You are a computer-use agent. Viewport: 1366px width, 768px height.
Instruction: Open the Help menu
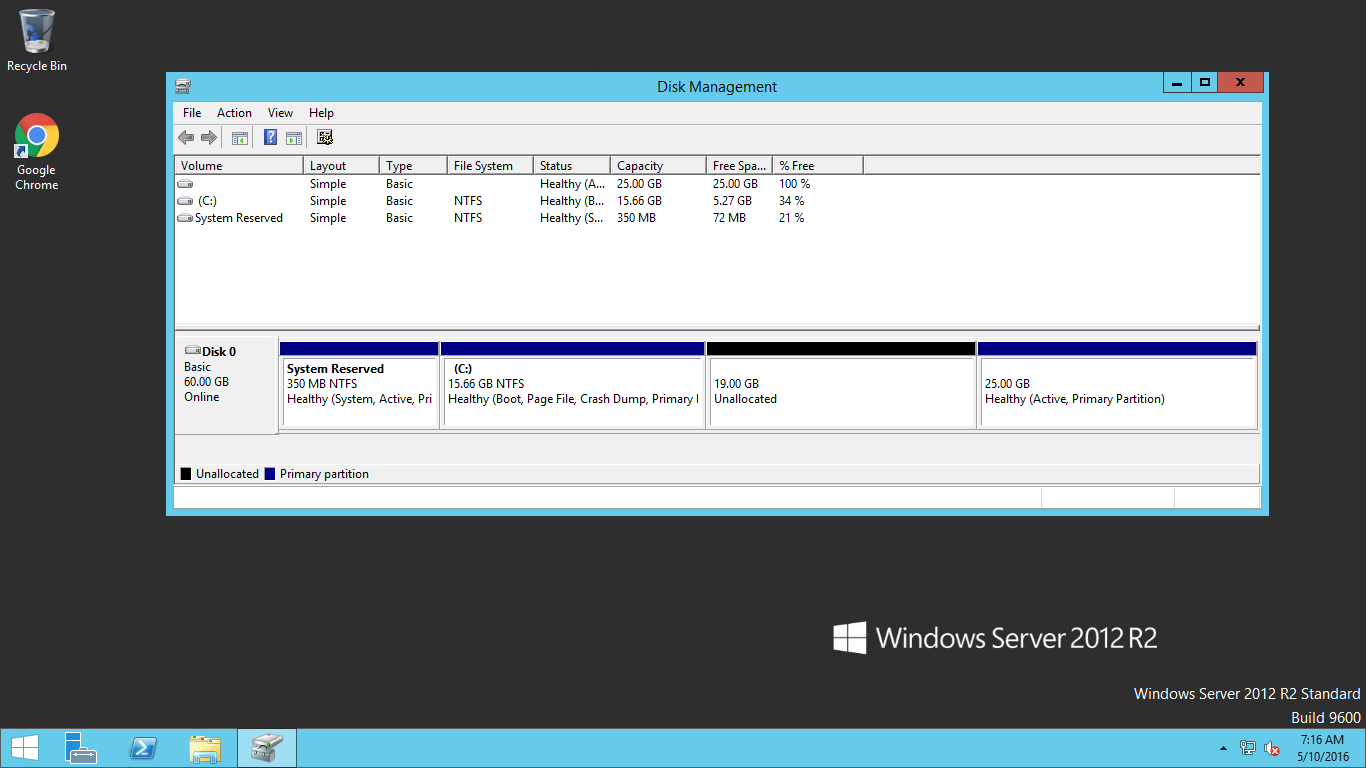pyautogui.click(x=321, y=113)
